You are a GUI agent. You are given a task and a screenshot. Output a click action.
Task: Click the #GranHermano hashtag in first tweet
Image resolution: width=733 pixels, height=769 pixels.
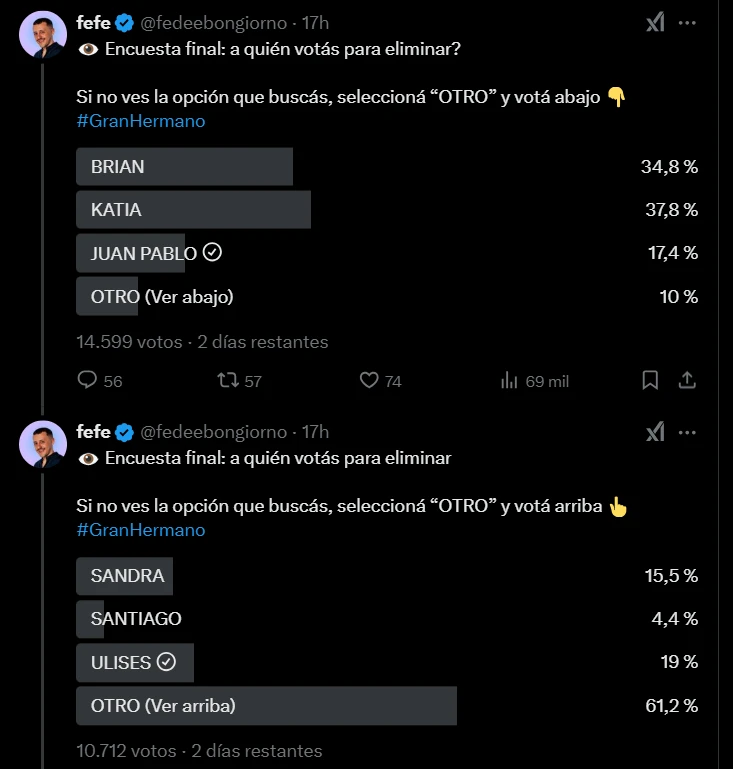point(140,121)
